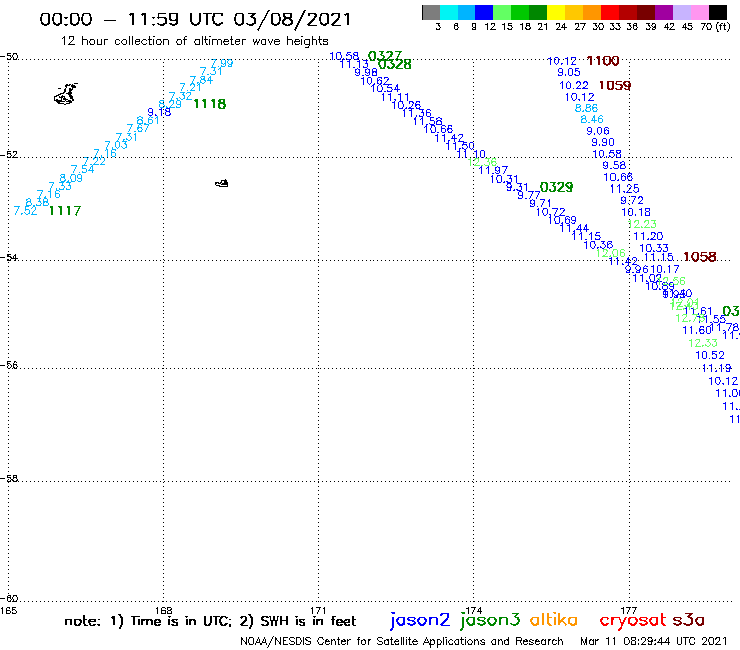
Task: Select the 7.99 wave height value
Action: [x=222, y=63]
